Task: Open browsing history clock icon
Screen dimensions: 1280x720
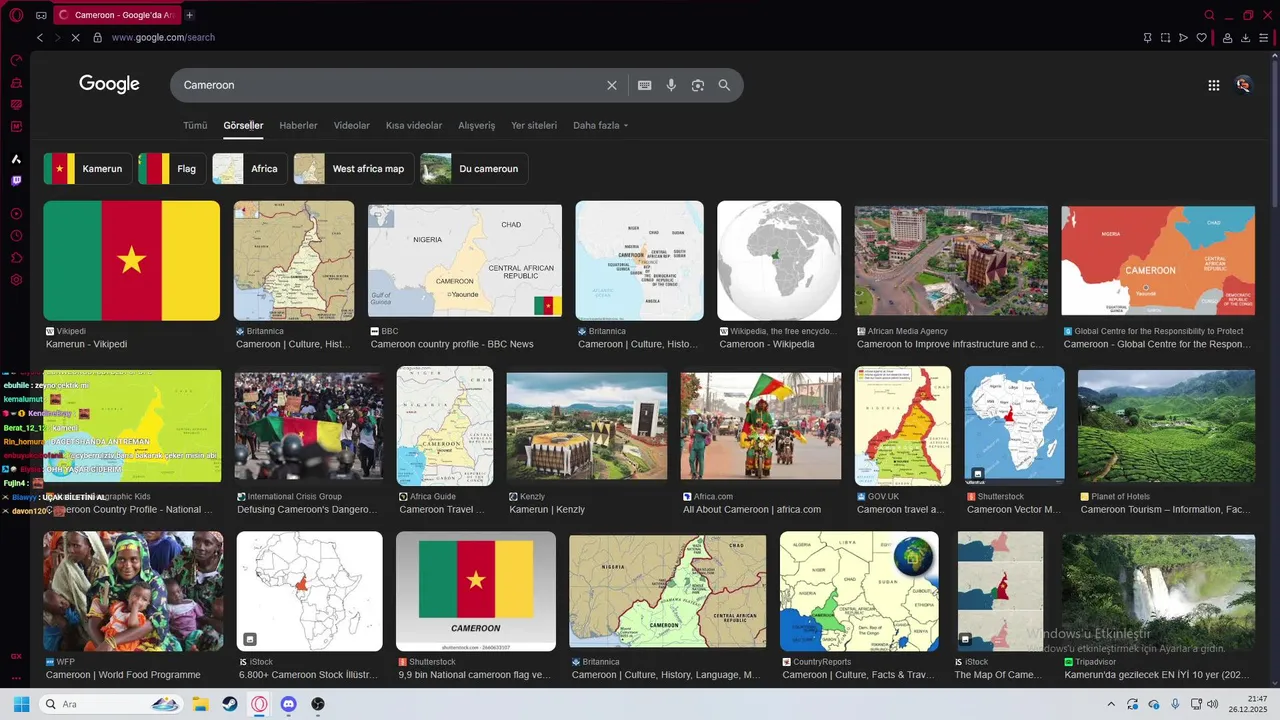Action: point(16,236)
